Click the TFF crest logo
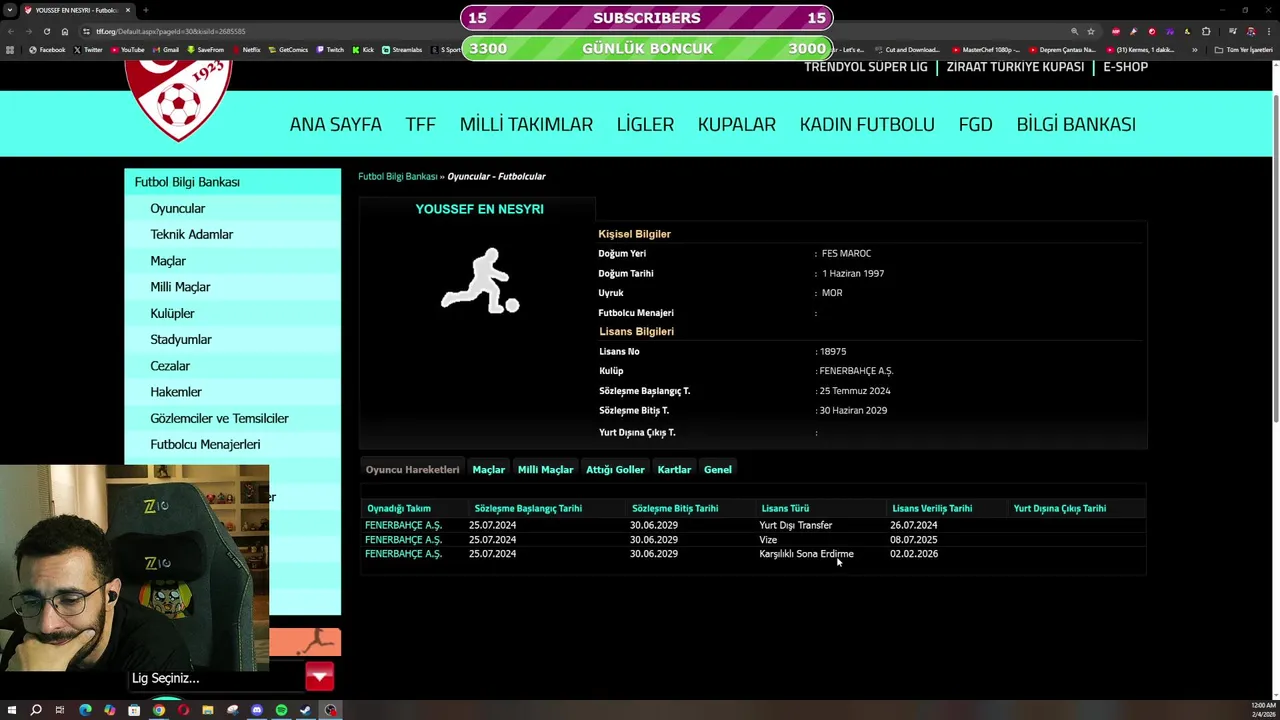This screenshot has height=720, width=1280. click(x=179, y=100)
